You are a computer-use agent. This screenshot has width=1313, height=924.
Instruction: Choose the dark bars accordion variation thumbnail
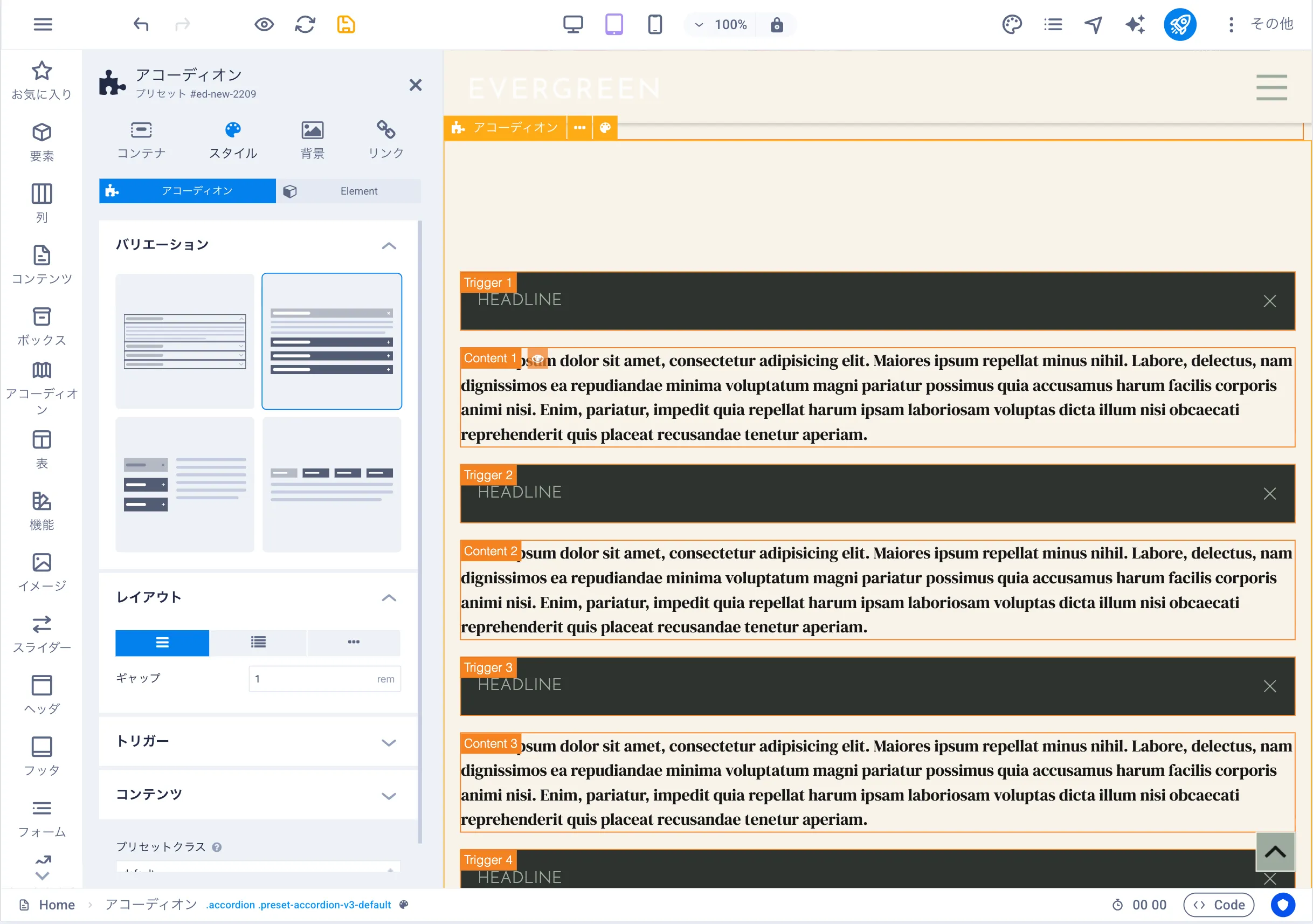(331, 341)
